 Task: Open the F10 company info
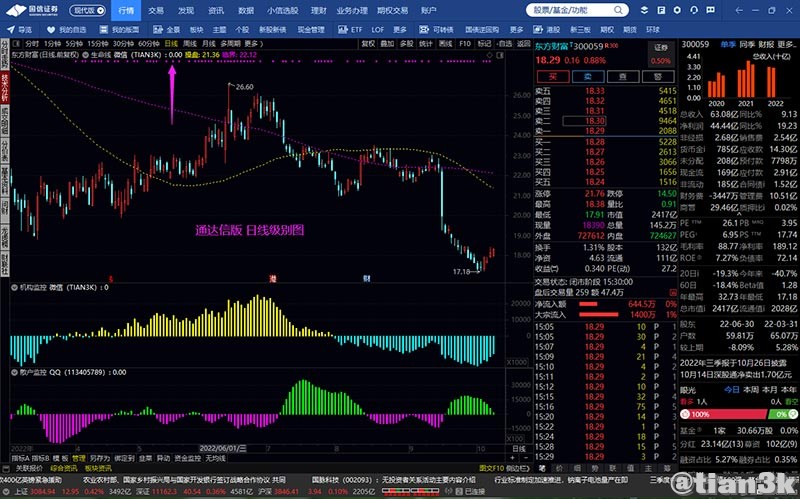click(x=465, y=44)
